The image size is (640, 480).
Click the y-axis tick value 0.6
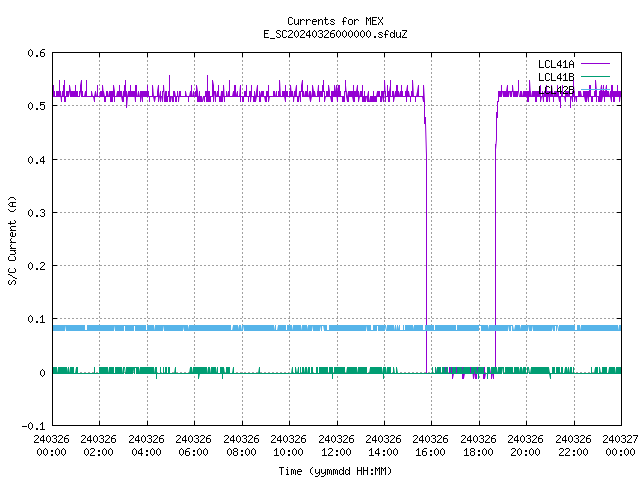click(36, 53)
